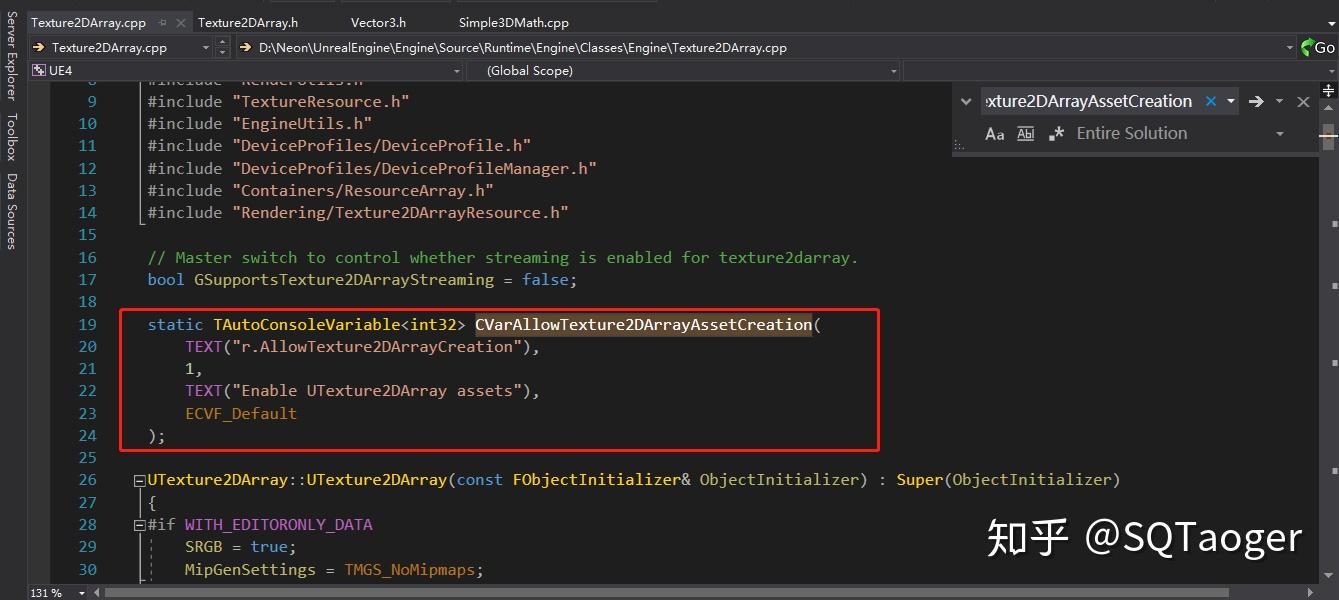The width and height of the screenshot is (1339, 600).
Task: Click the 131% zoom level control
Action: coord(47,591)
